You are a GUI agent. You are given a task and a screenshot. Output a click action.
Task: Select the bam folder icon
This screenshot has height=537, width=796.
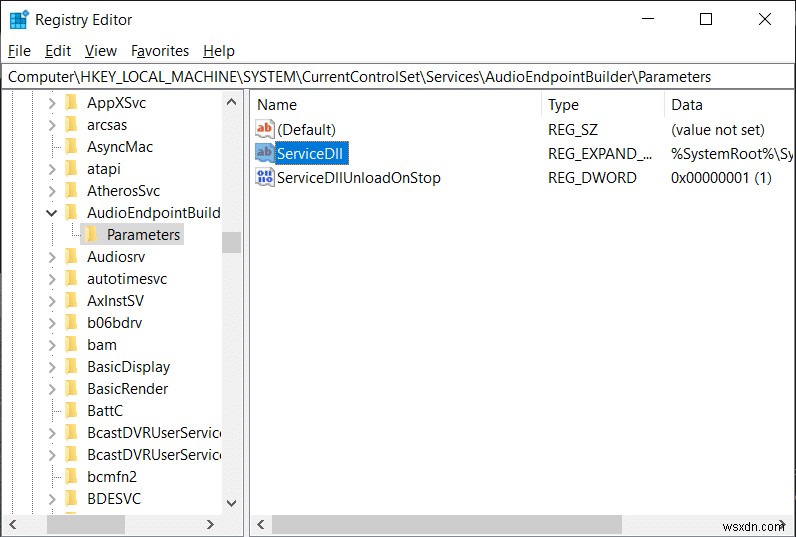tap(72, 344)
